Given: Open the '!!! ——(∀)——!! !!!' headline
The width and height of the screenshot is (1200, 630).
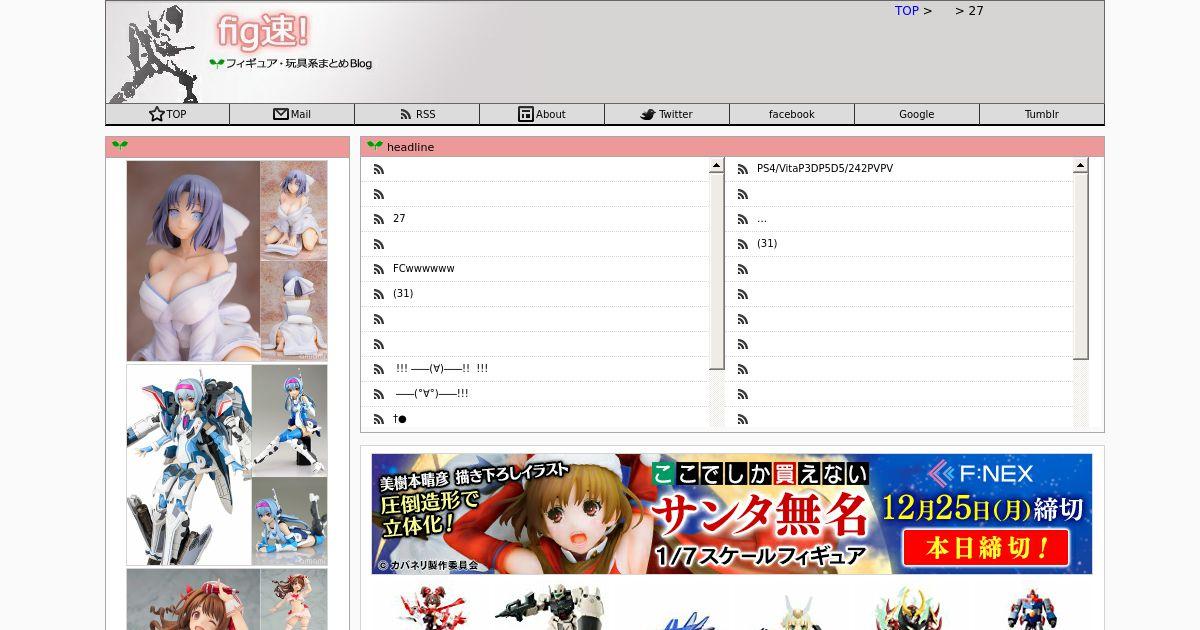Looking at the screenshot, I should point(442,369).
